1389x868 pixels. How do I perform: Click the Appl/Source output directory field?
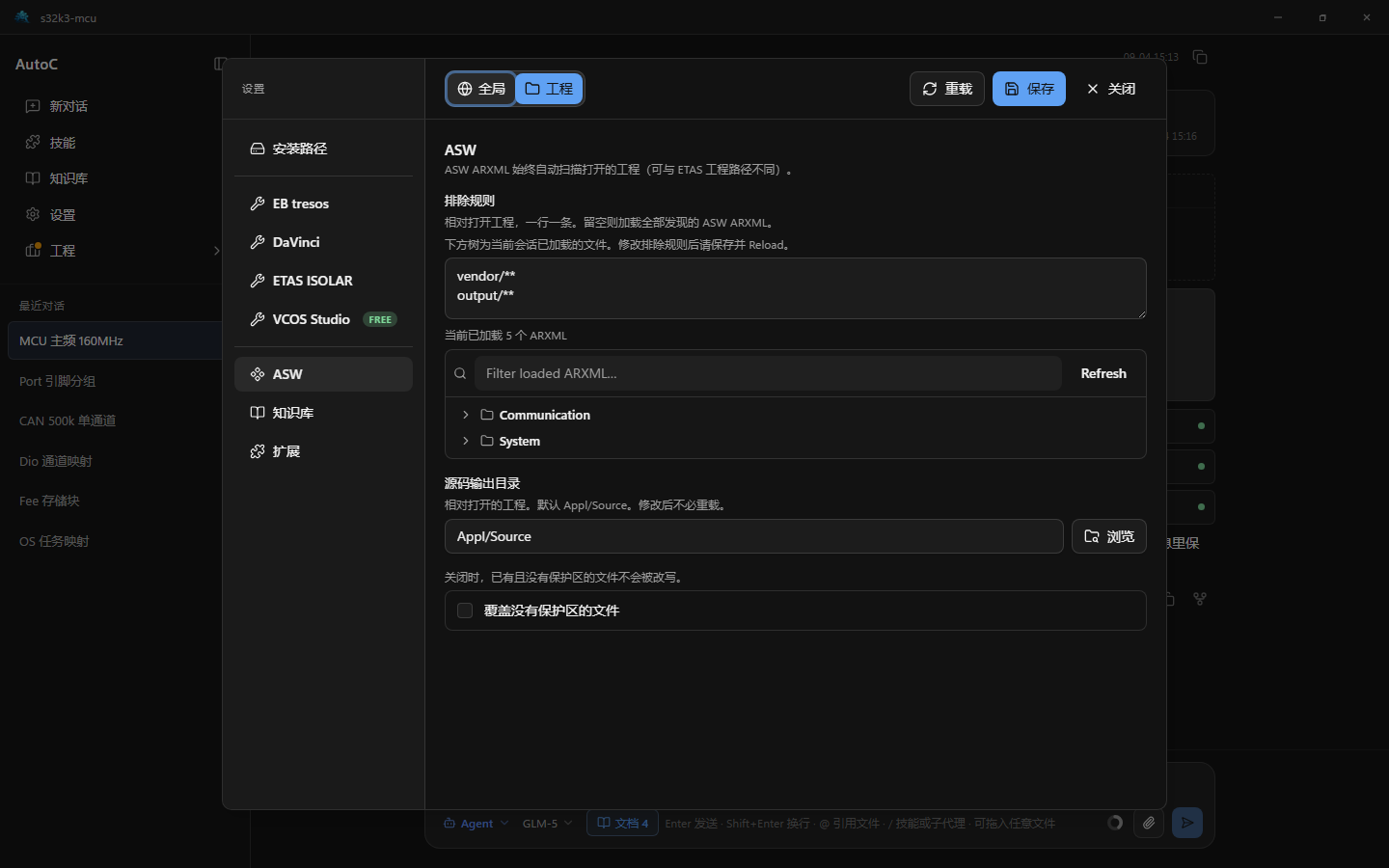click(753, 536)
